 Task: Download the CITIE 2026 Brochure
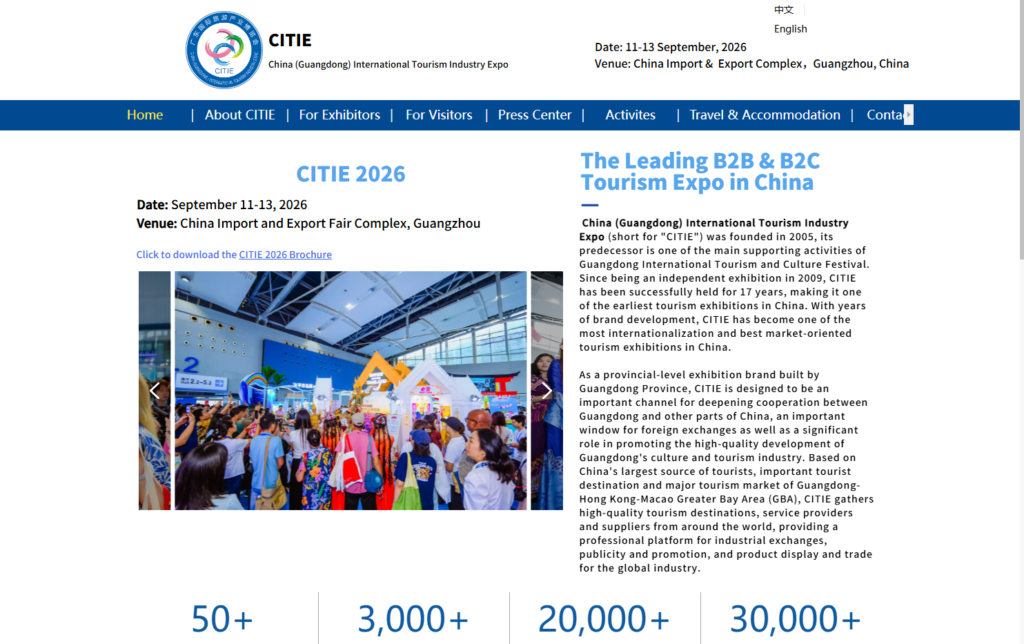(x=285, y=255)
